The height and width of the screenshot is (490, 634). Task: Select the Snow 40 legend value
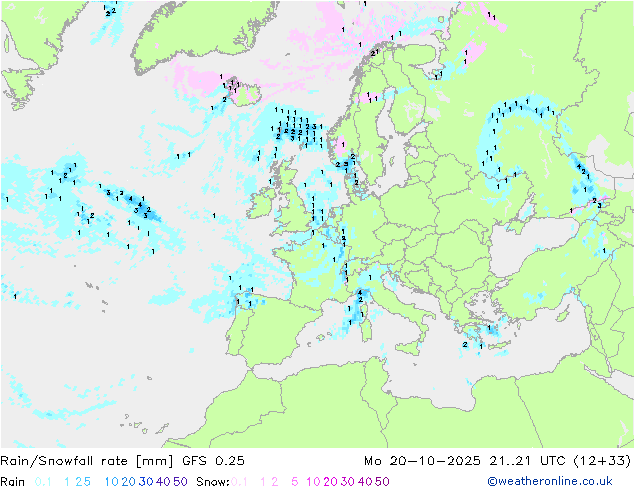pyautogui.click(x=365, y=482)
